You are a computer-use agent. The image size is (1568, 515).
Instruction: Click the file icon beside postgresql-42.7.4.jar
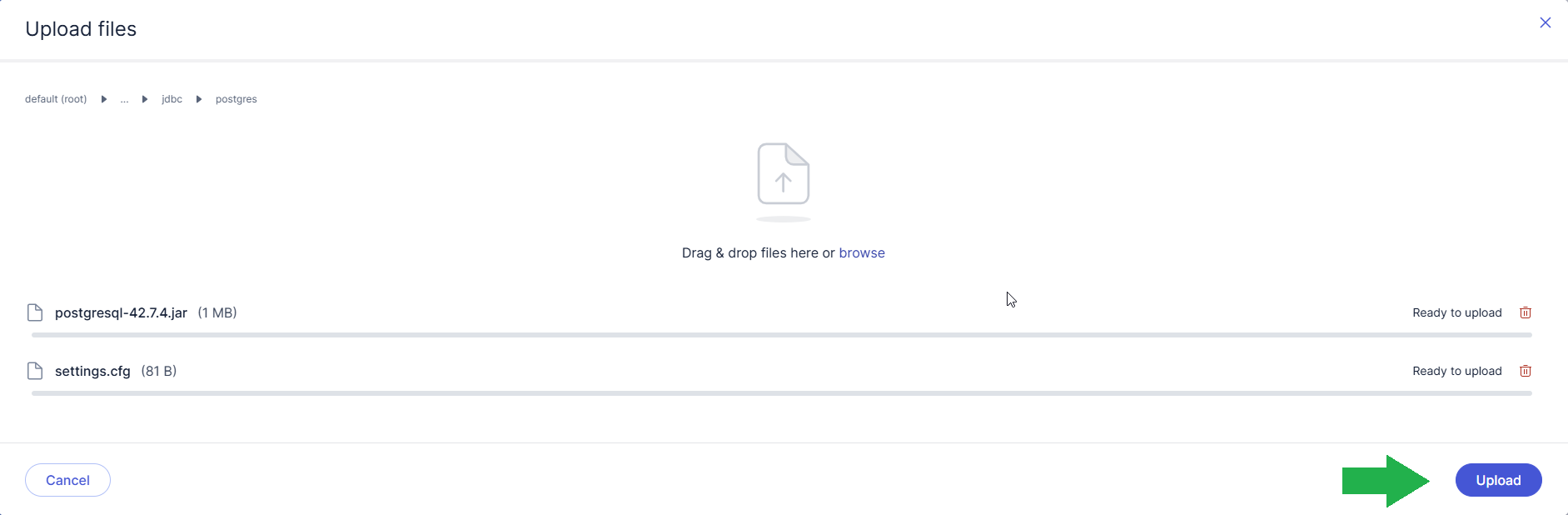click(35, 312)
